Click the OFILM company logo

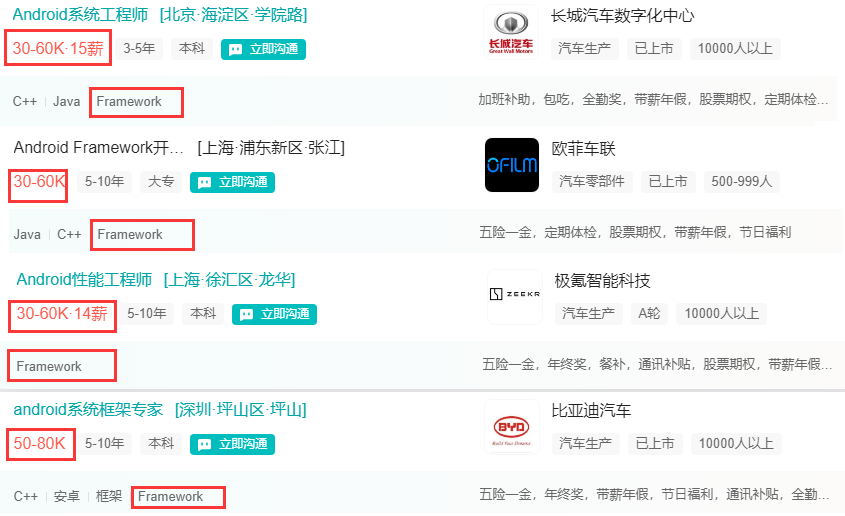(512, 165)
